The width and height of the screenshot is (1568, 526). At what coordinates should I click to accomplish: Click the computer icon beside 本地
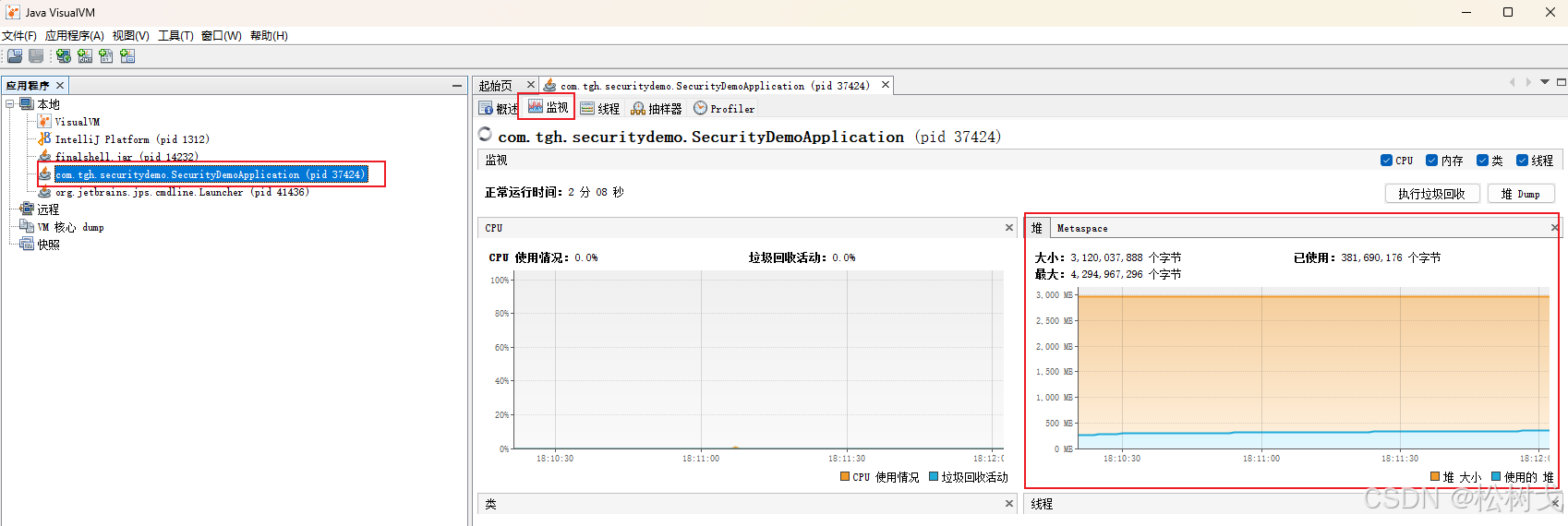[x=27, y=104]
